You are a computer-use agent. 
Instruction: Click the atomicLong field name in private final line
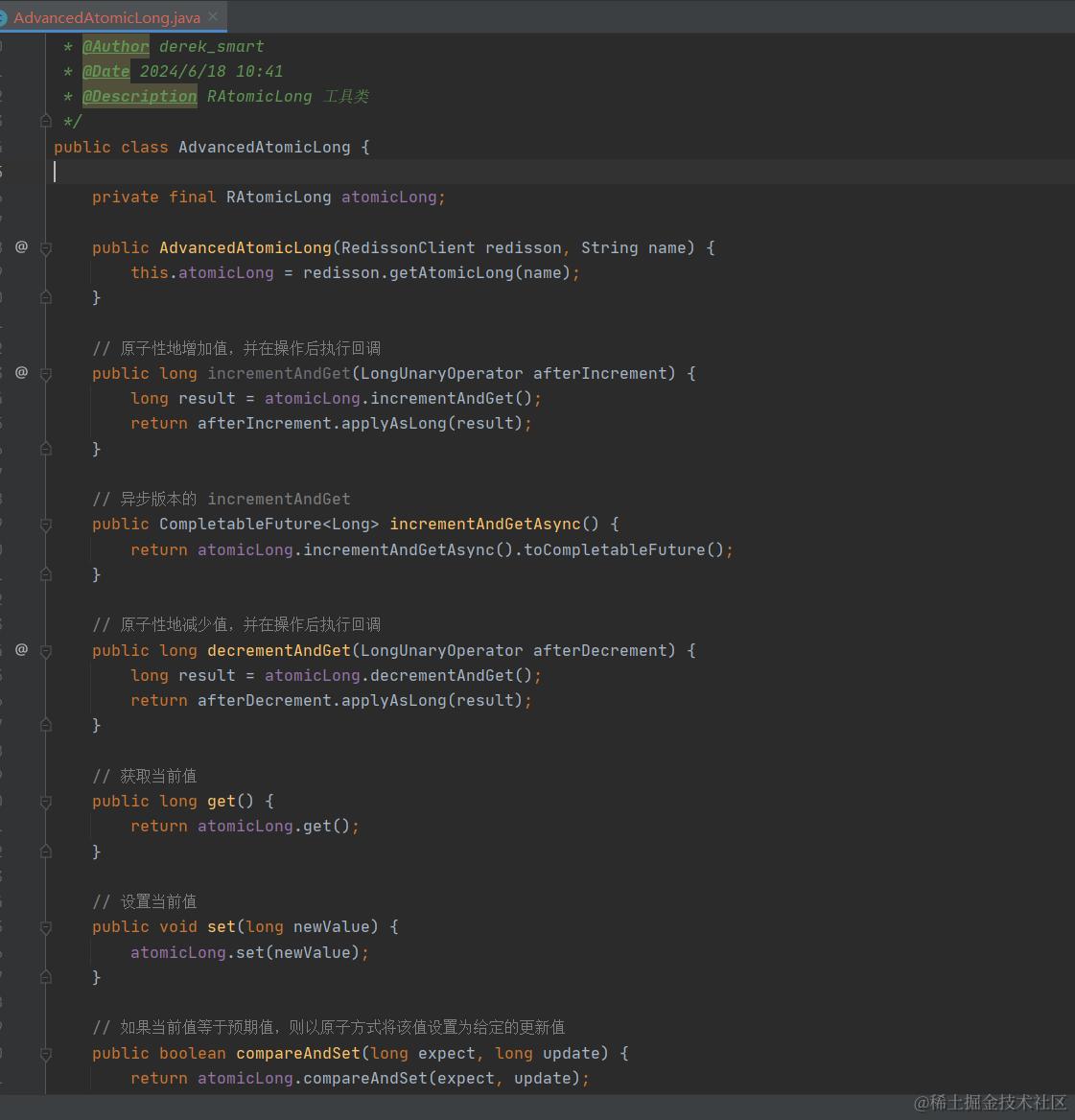(388, 198)
